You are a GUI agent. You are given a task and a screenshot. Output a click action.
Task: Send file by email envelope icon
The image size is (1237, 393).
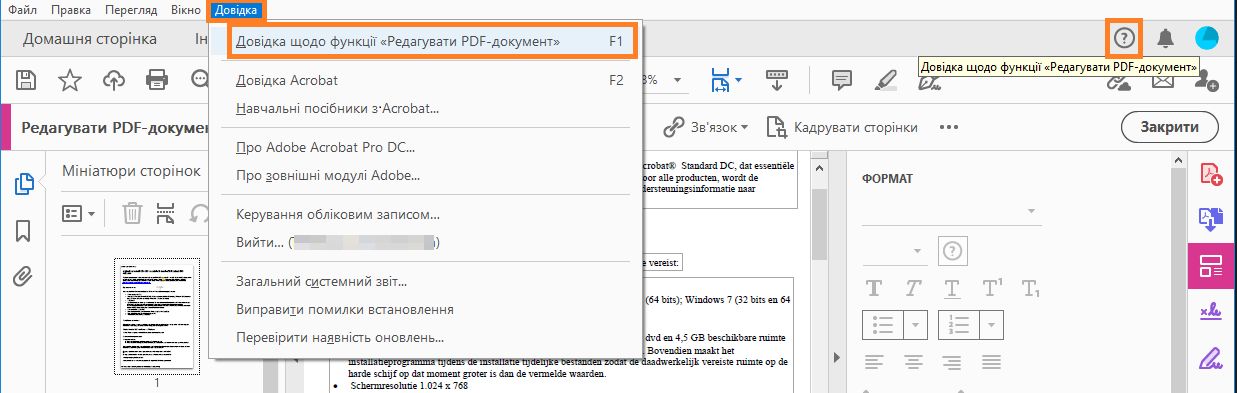(1162, 81)
